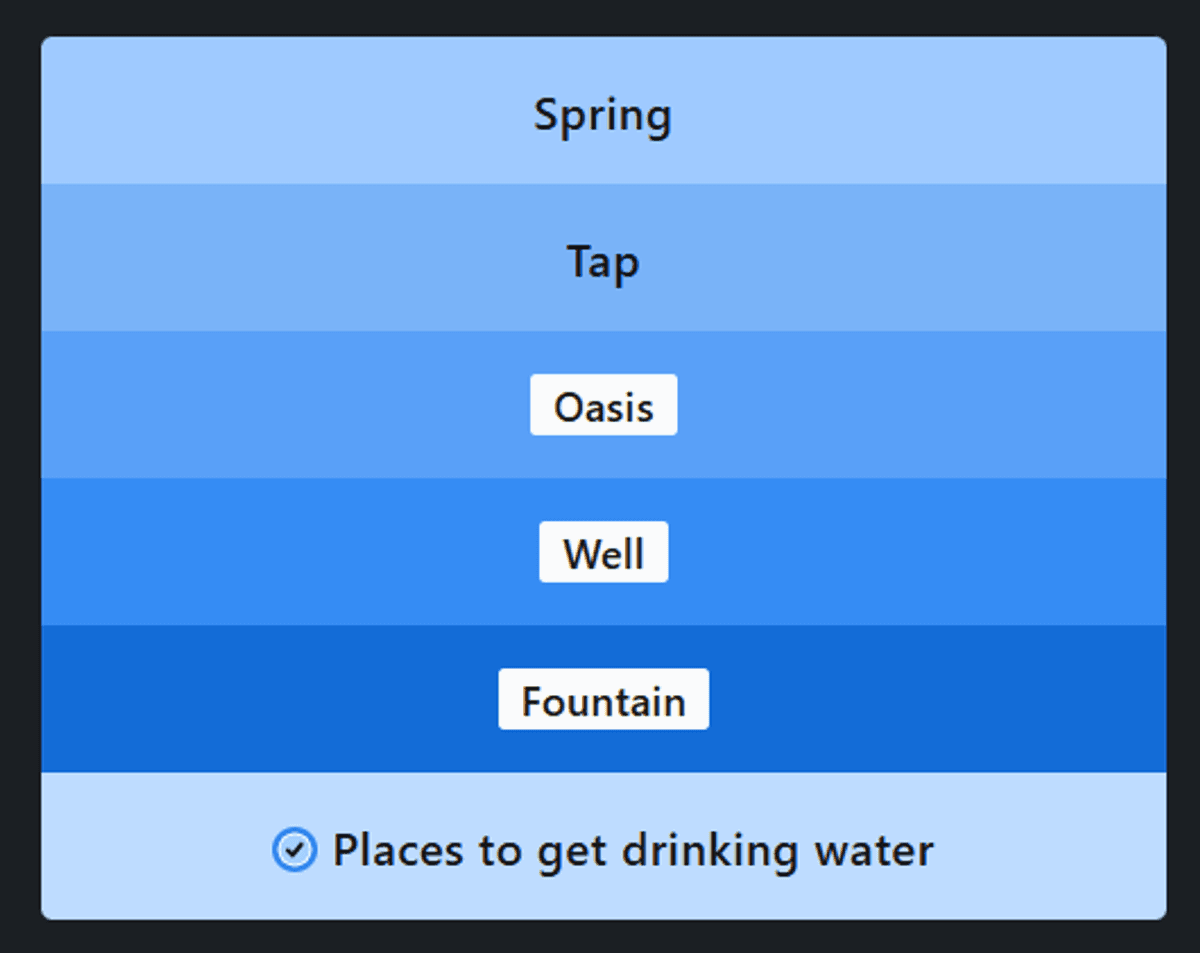Select the Well white tile
This screenshot has width=1200, height=953.
click(603, 552)
